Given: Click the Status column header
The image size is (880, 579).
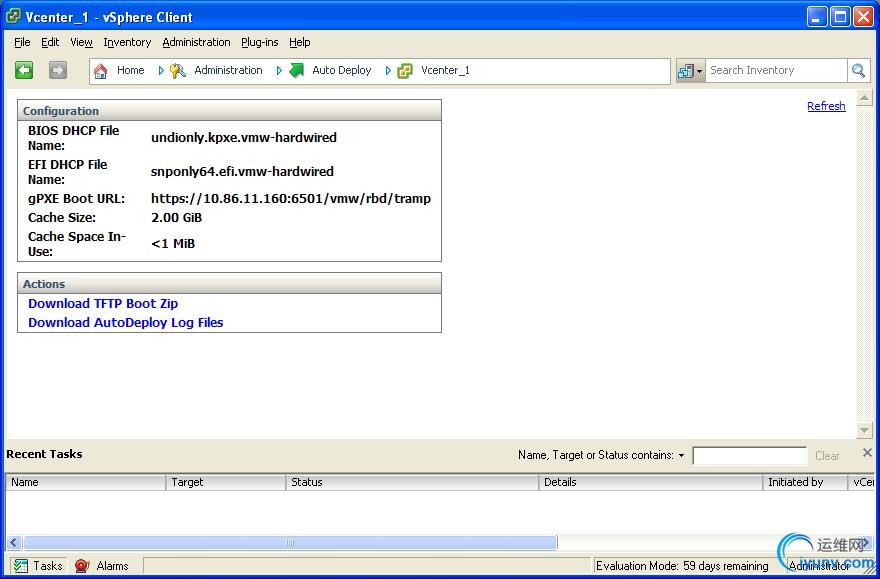Looking at the screenshot, I should (412, 482).
